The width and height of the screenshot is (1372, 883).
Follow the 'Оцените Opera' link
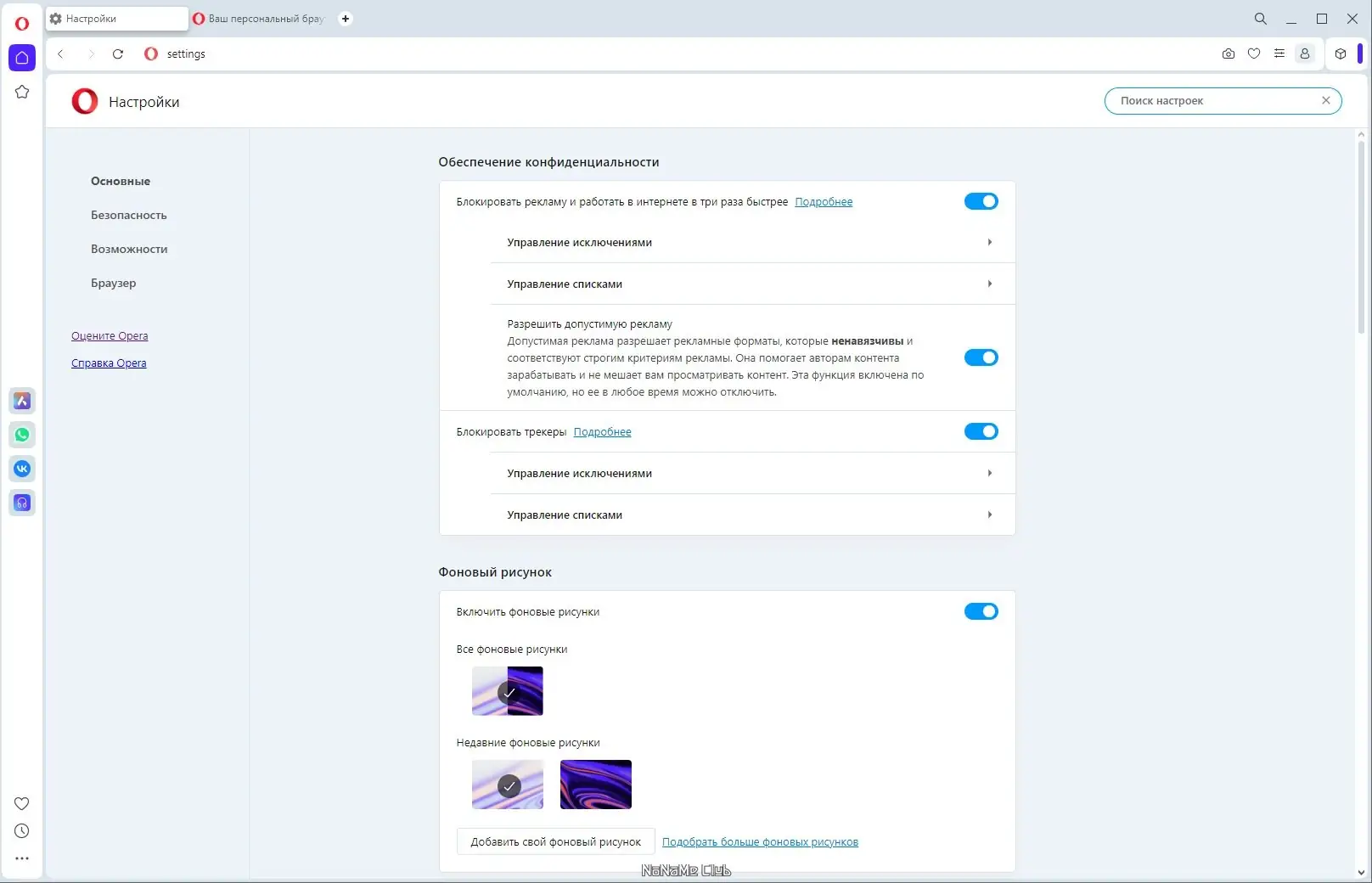click(110, 336)
